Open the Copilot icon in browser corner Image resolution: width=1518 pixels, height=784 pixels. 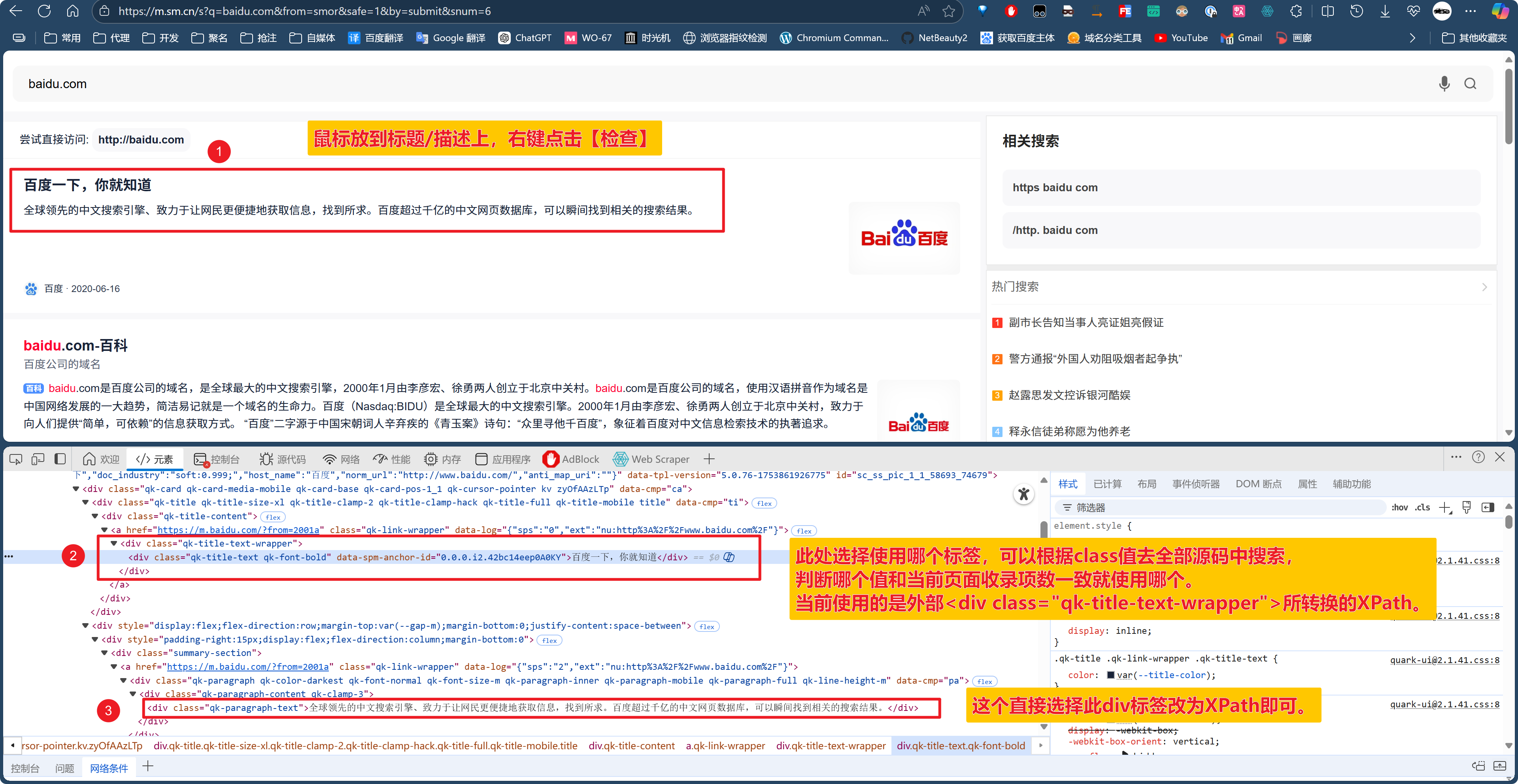point(1500,11)
